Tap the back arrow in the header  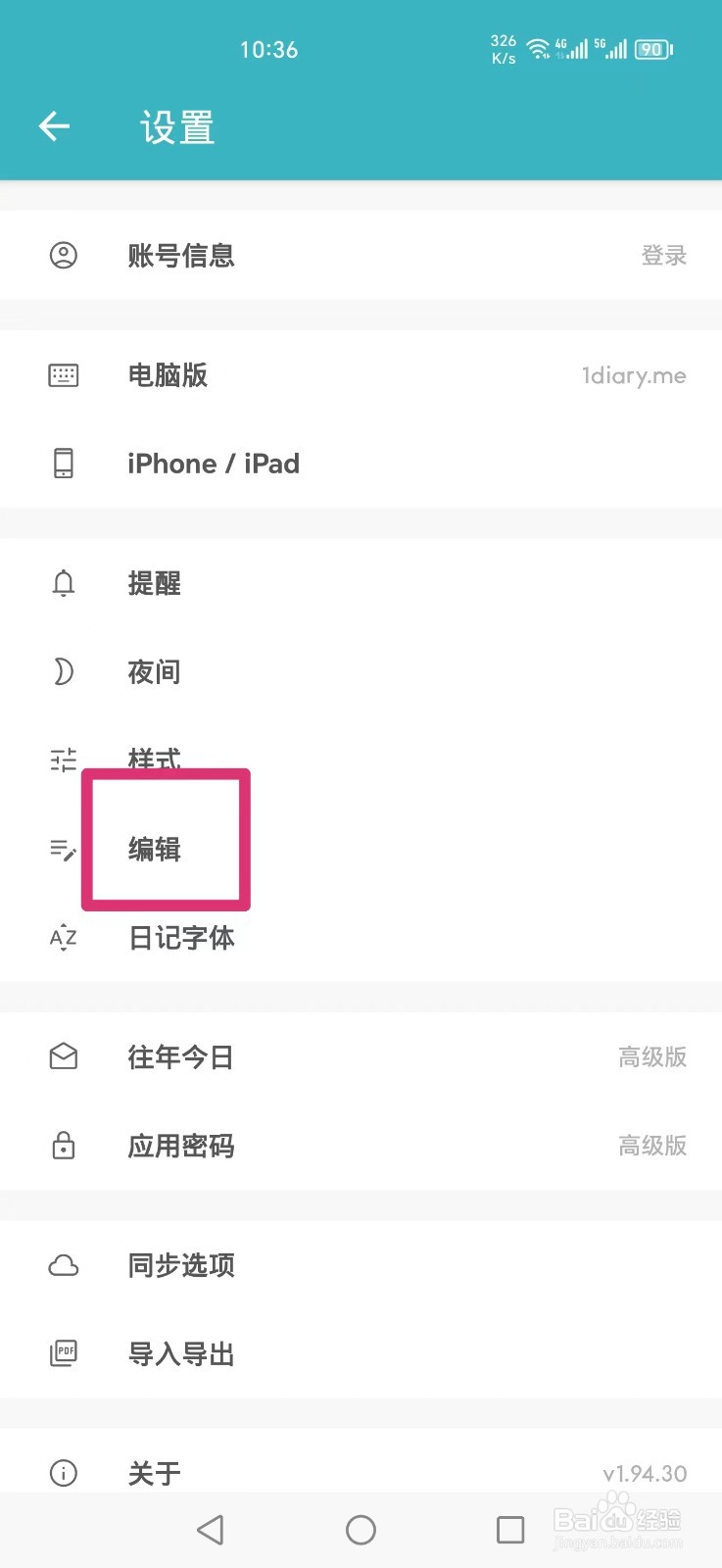click(54, 125)
